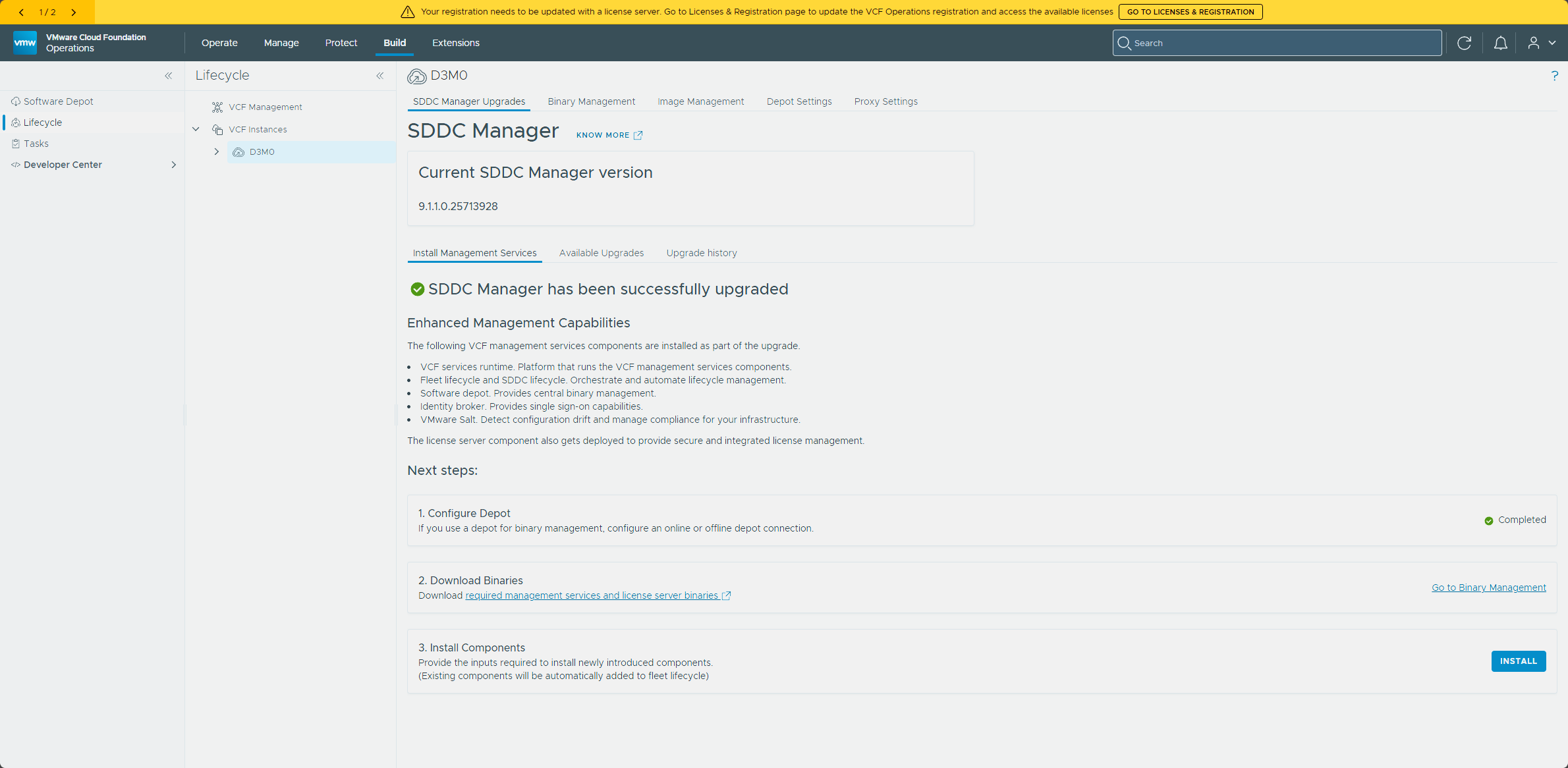Viewport: 1568px width, 768px height.
Task: Switch to Binary Management tab
Action: coord(592,101)
